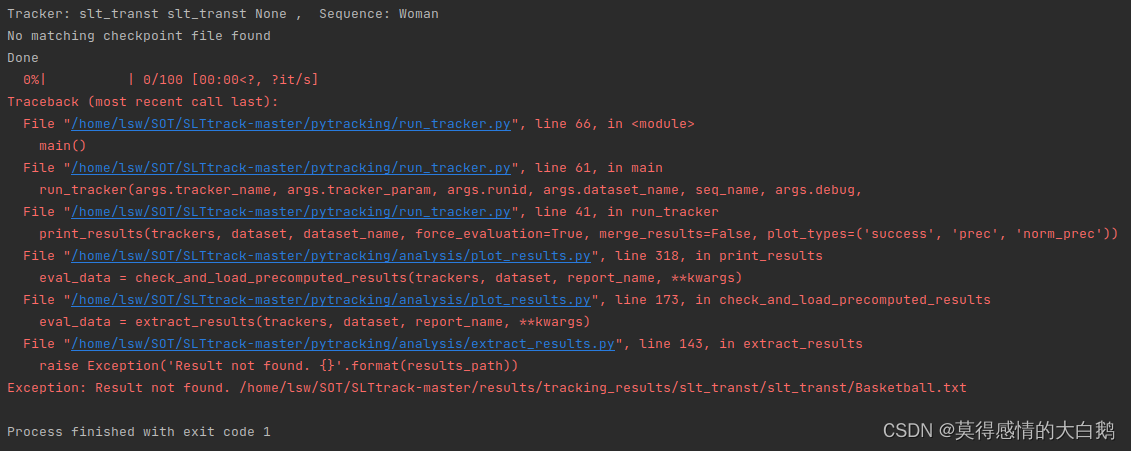Click 'eval_data = extract_results(trackers' code line

tap(314, 322)
